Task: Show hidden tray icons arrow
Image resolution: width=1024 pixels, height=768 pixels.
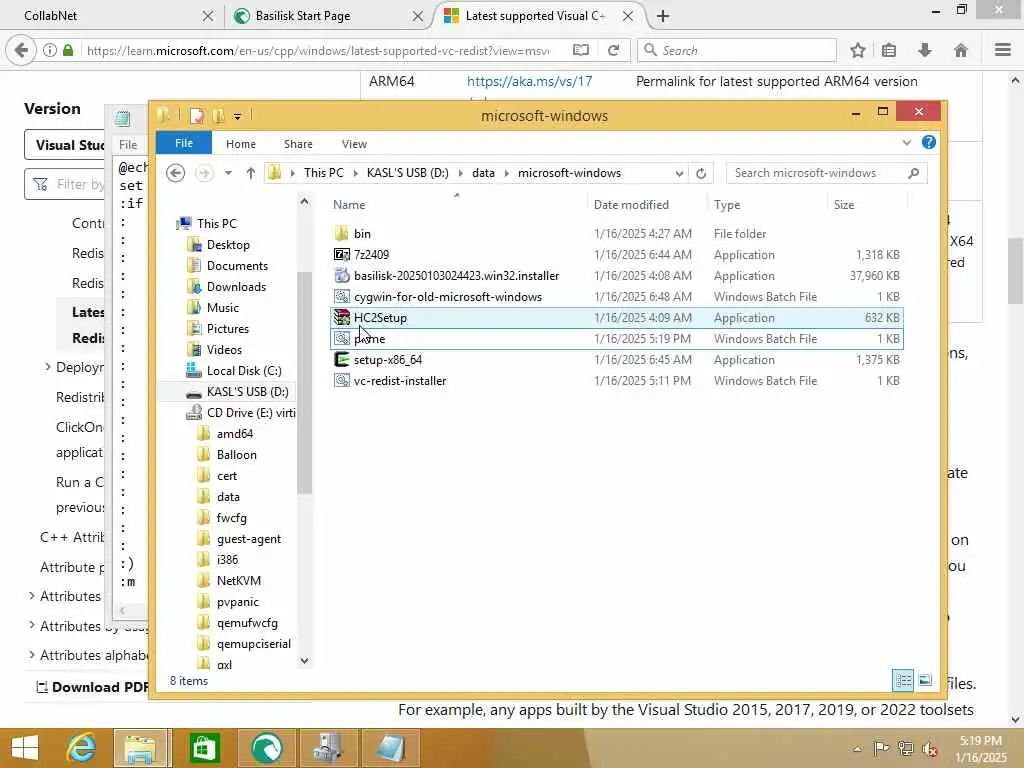Action: pos(857,748)
